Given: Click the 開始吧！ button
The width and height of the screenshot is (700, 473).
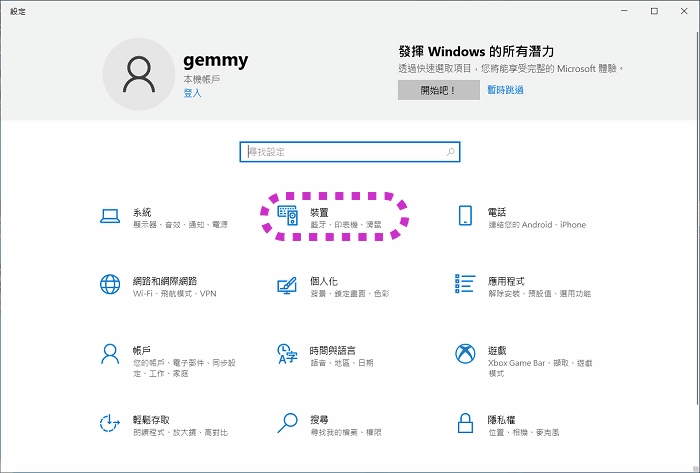Looking at the screenshot, I should (x=439, y=90).
